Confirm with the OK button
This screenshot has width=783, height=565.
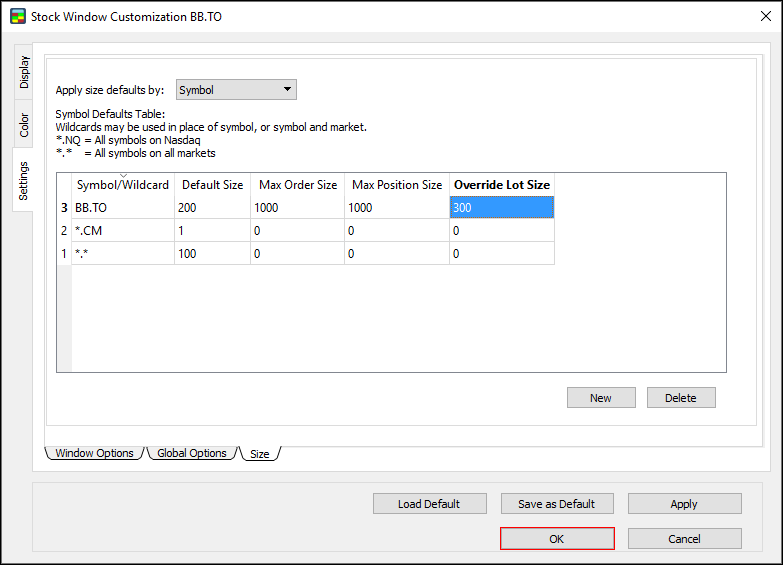(556, 539)
